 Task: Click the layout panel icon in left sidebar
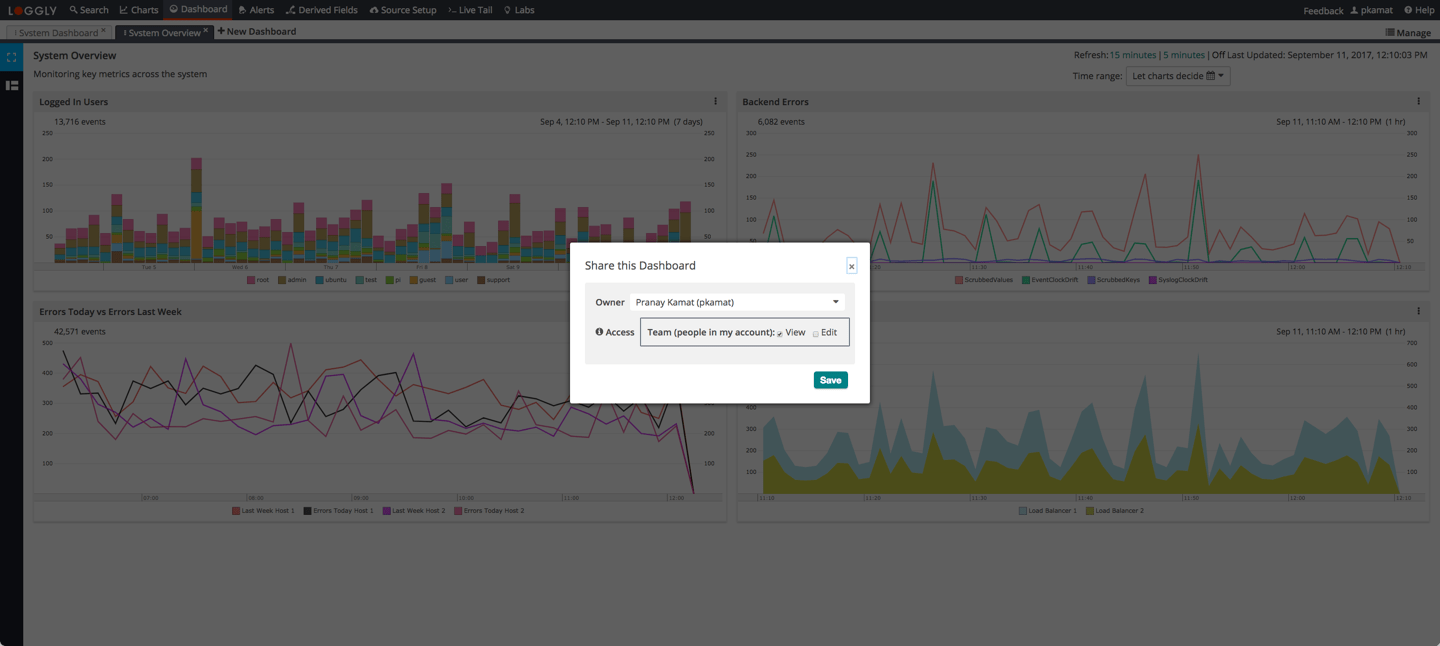[x=12, y=86]
